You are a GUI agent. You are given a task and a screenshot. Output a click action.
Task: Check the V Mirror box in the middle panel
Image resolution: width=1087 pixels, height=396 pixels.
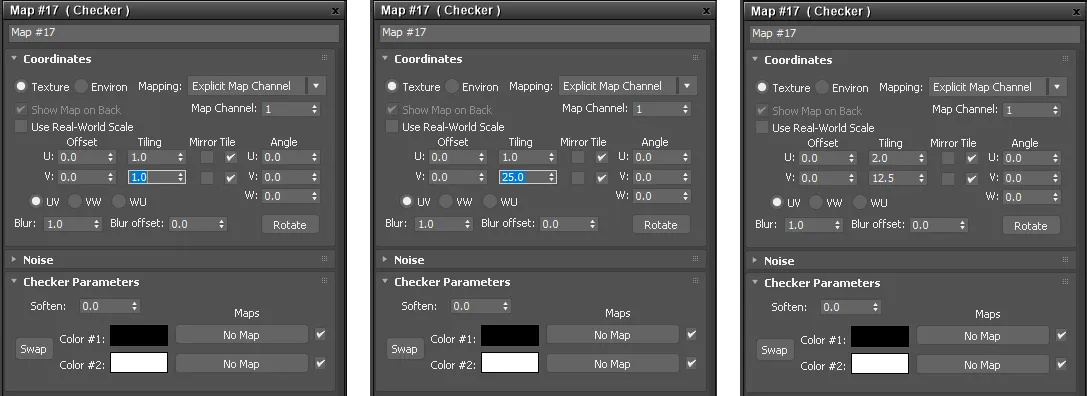pos(577,178)
